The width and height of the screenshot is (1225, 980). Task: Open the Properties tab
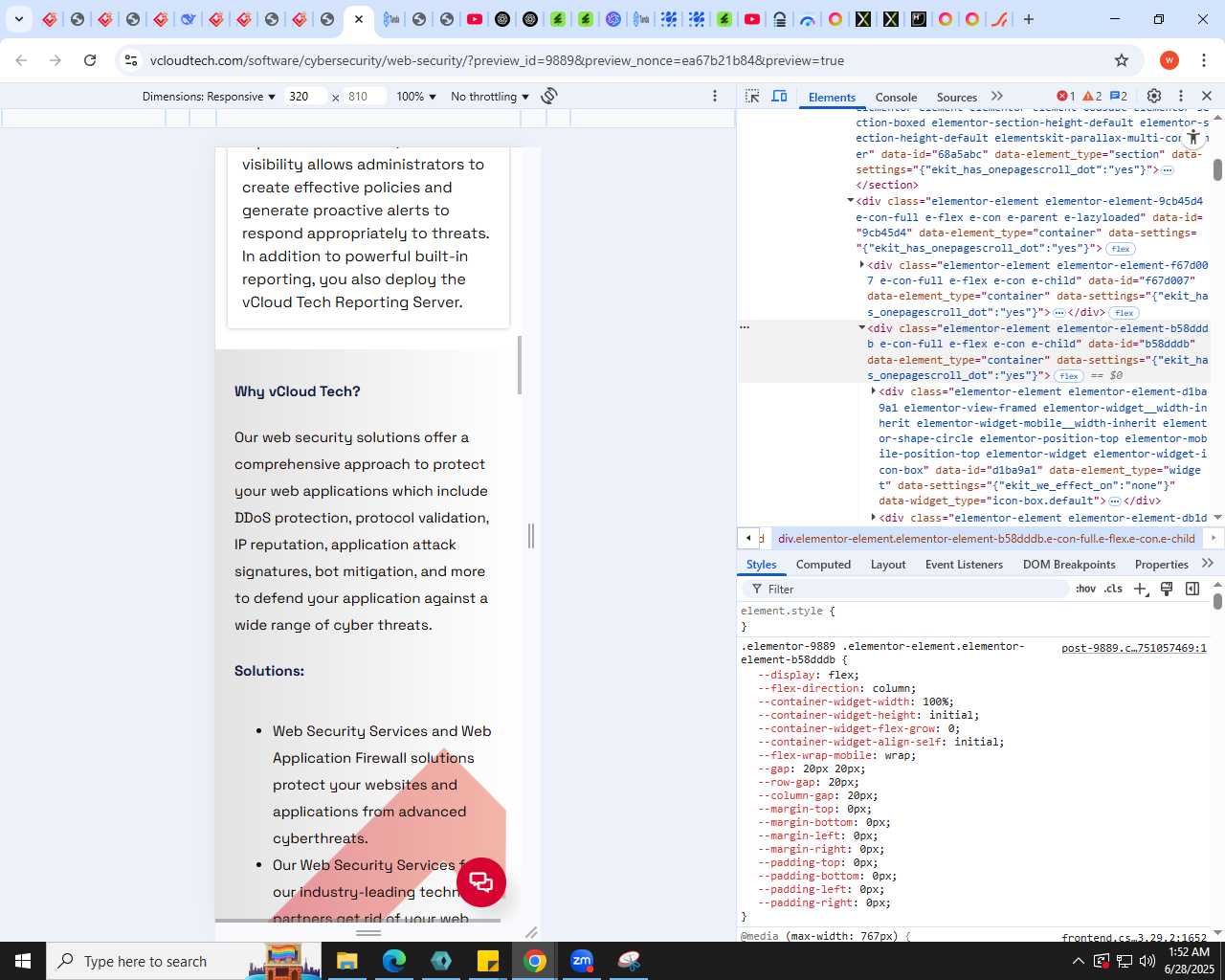(x=1161, y=565)
